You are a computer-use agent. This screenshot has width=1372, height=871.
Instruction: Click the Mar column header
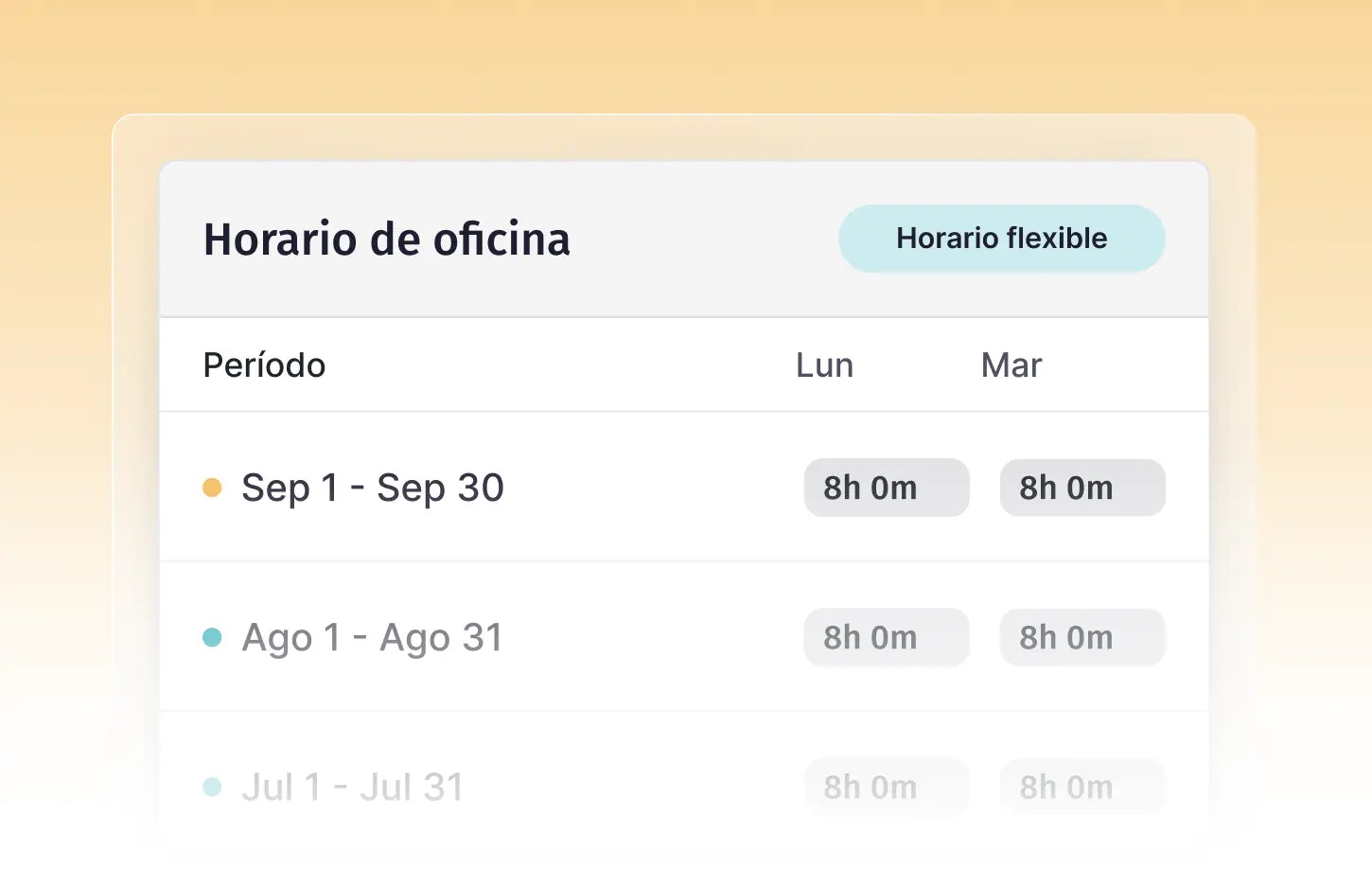coord(1011,365)
